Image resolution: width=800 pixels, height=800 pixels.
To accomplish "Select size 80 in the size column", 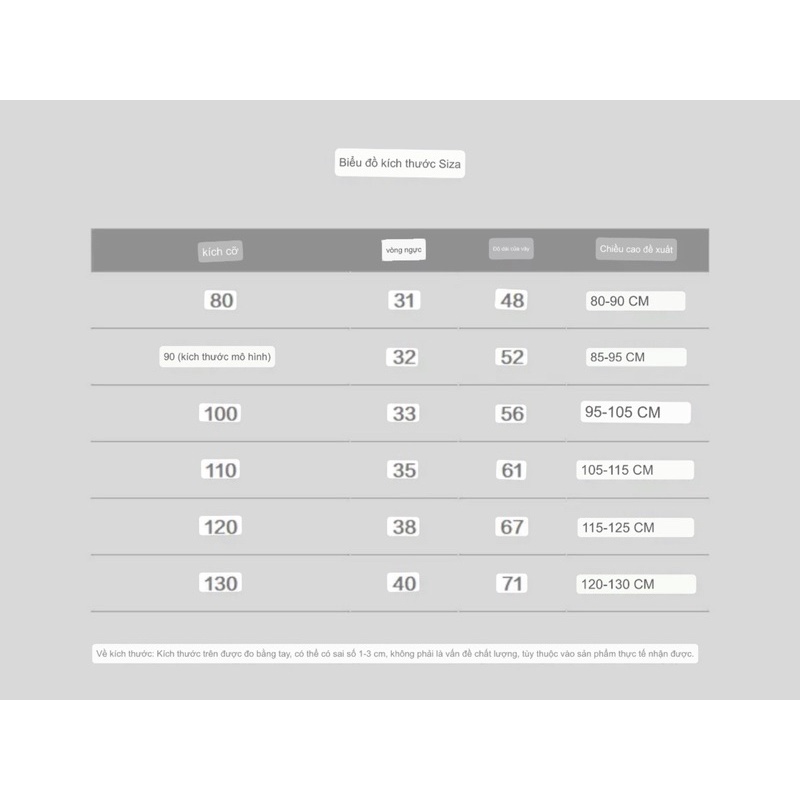I will pyautogui.click(x=221, y=300).
